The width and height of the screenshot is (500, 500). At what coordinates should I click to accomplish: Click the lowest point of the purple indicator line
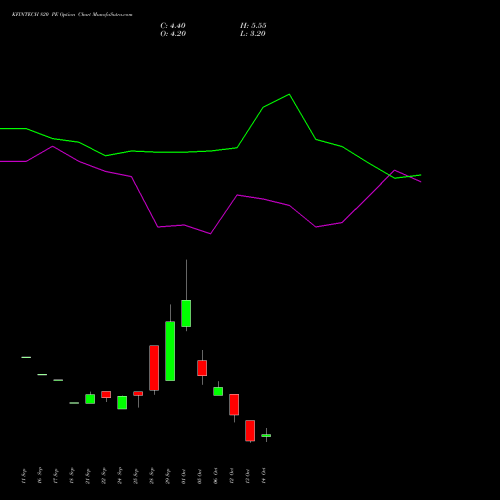point(210,234)
